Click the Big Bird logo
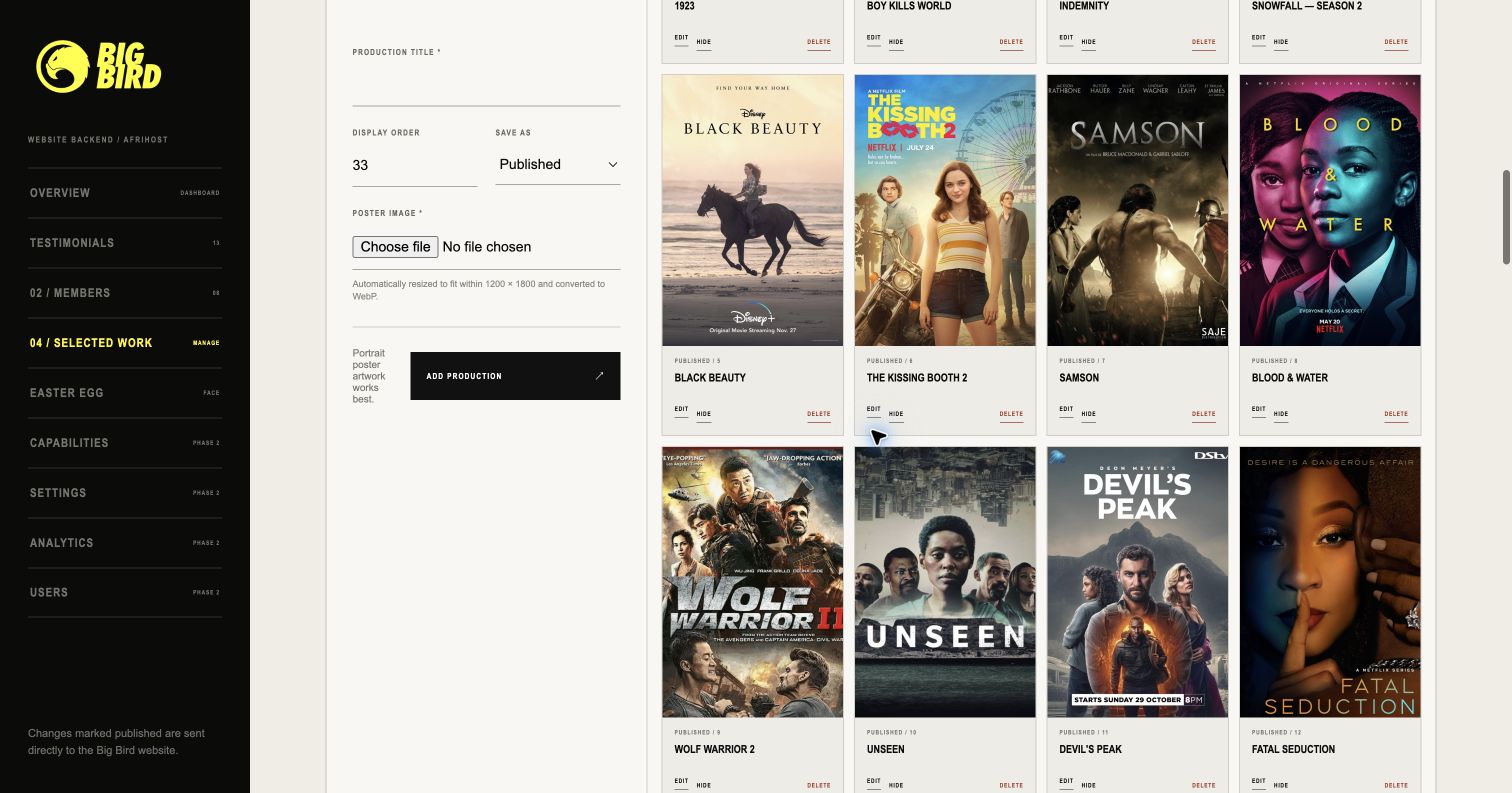Screen dimensions: 1512x793 tap(99, 66)
